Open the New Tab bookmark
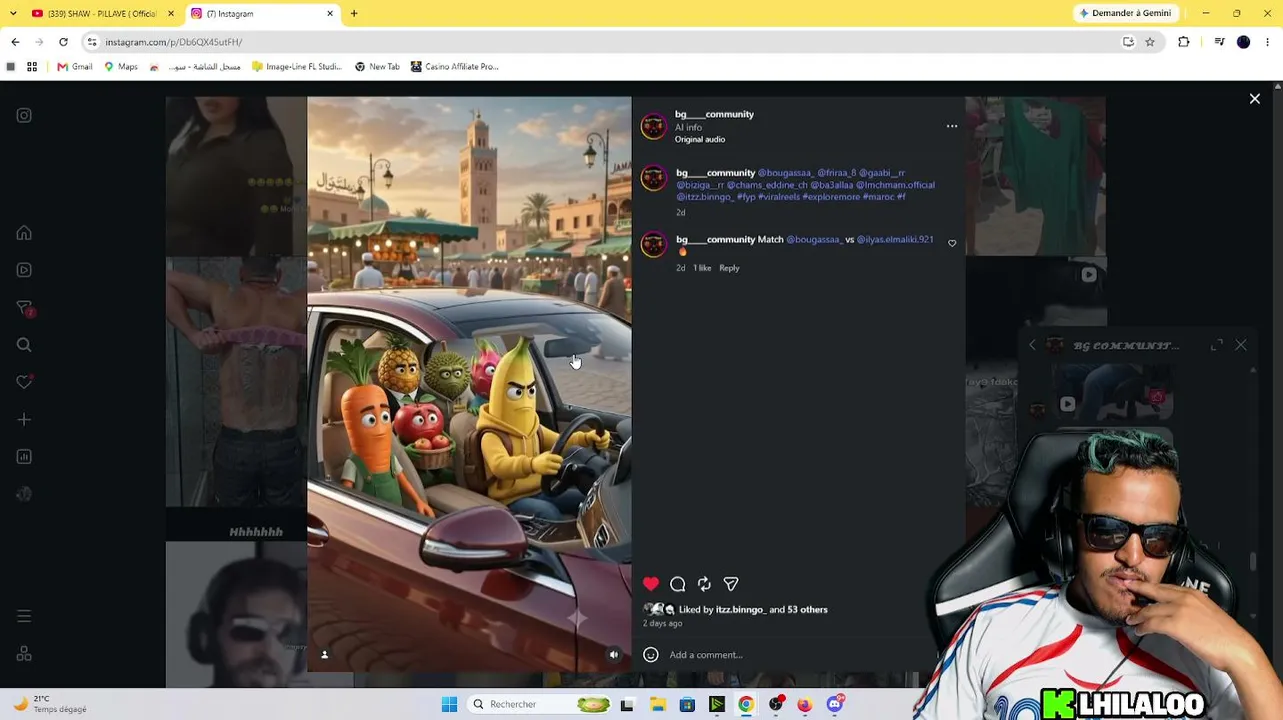 [377, 67]
